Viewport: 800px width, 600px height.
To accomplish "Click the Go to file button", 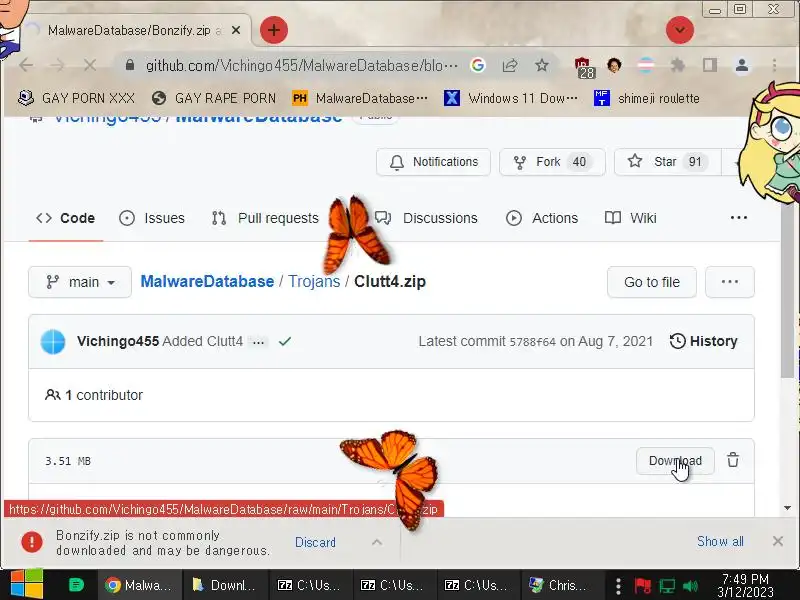I will [652, 282].
